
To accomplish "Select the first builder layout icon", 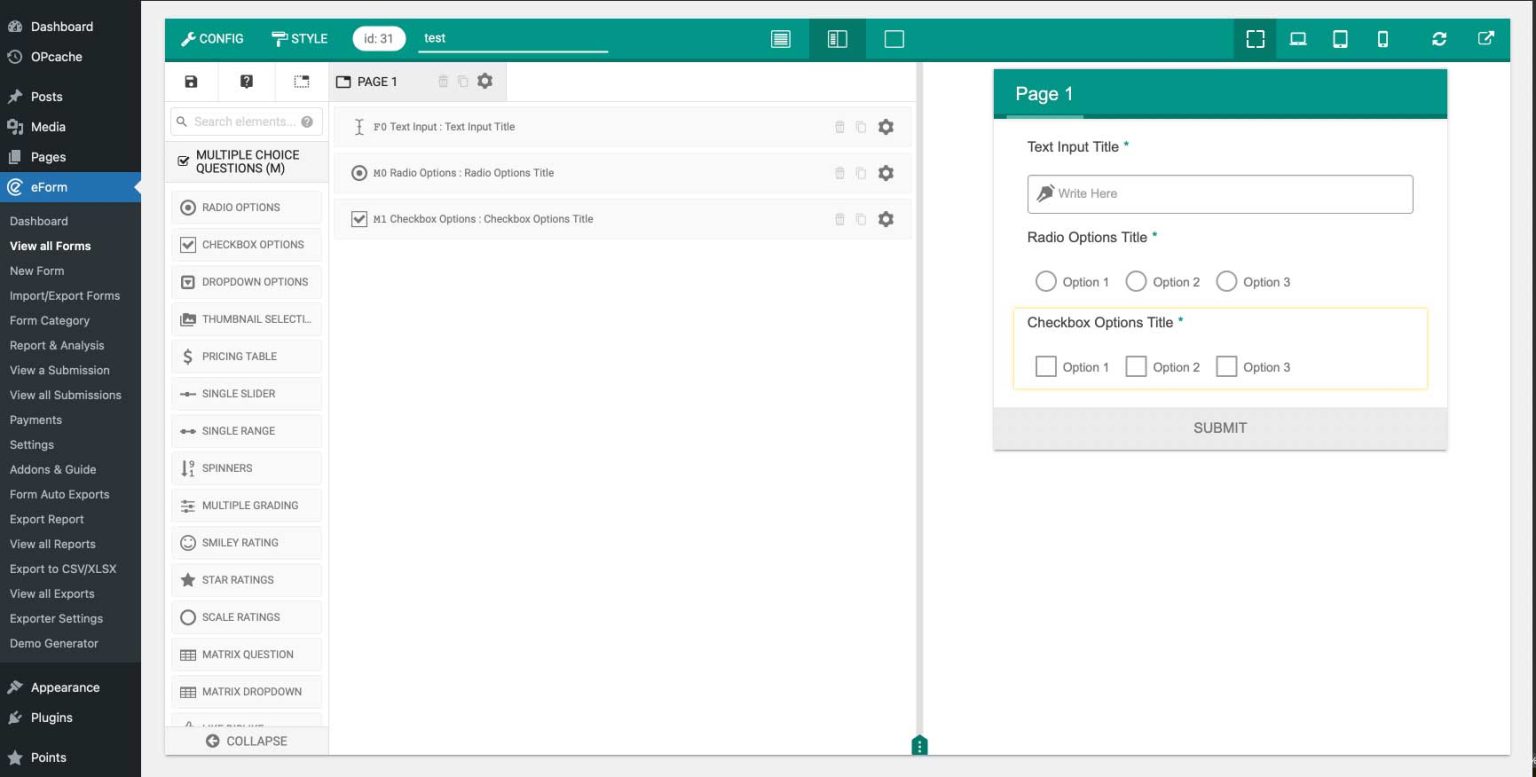I will (x=781, y=39).
